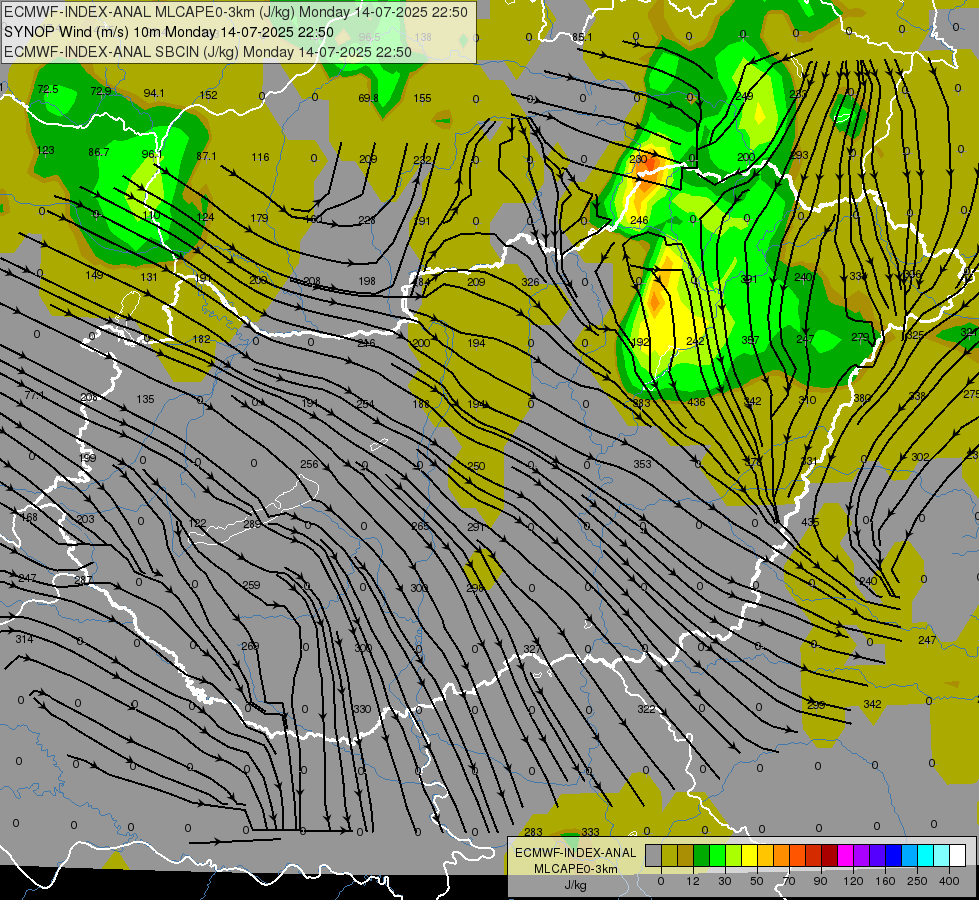Click the gray swatch in the legend
This screenshot has width=979, height=900.
point(653,855)
